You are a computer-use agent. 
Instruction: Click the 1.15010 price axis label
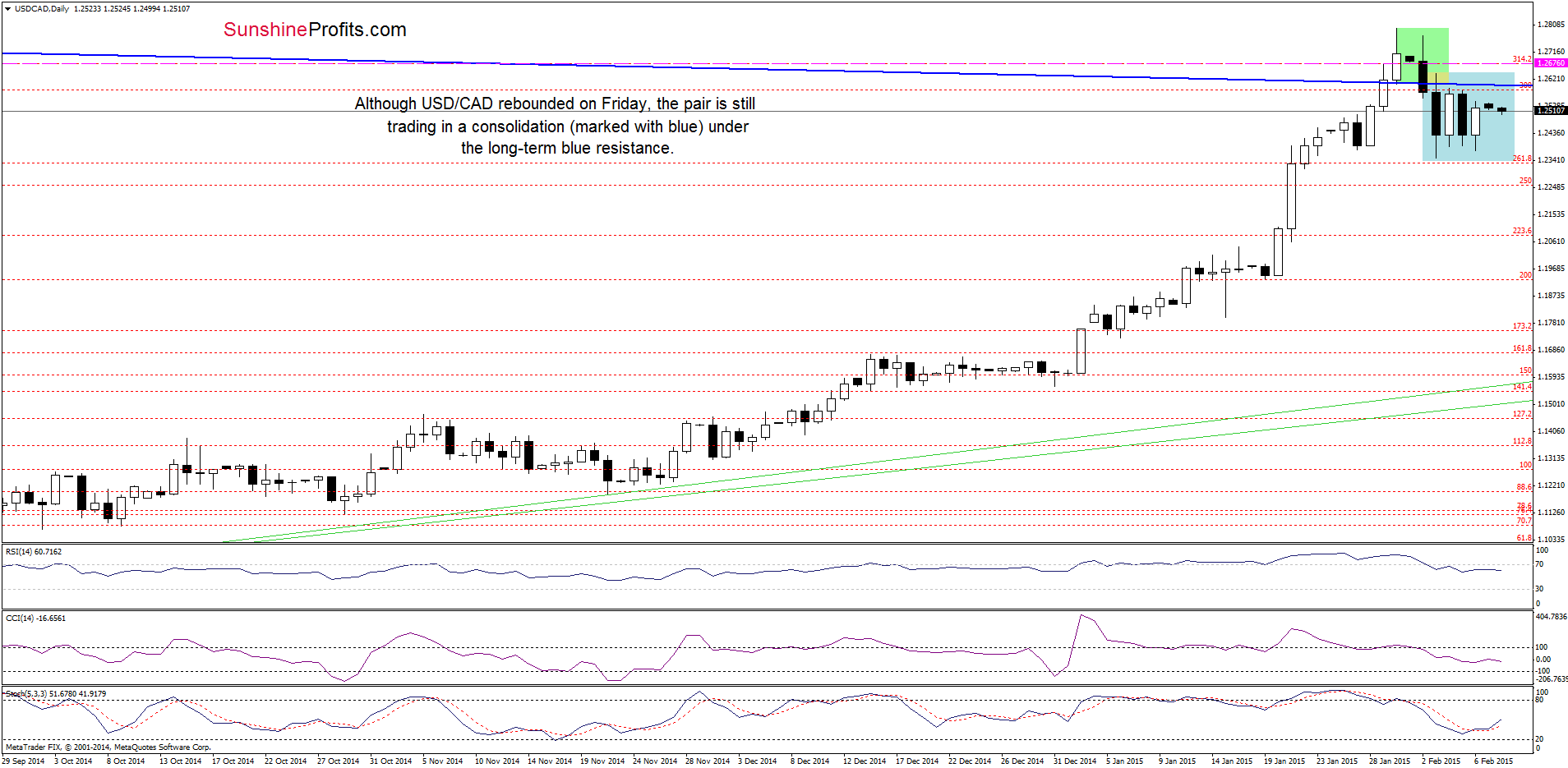(1551, 404)
